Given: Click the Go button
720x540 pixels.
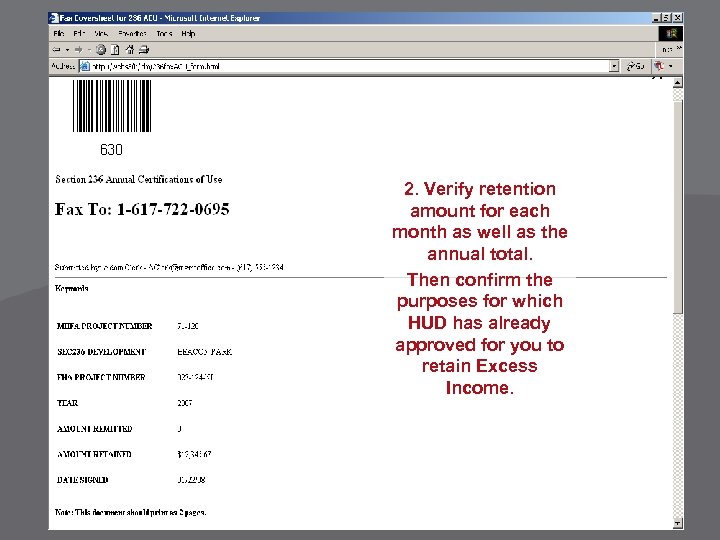Looking at the screenshot, I should (636, 66).
